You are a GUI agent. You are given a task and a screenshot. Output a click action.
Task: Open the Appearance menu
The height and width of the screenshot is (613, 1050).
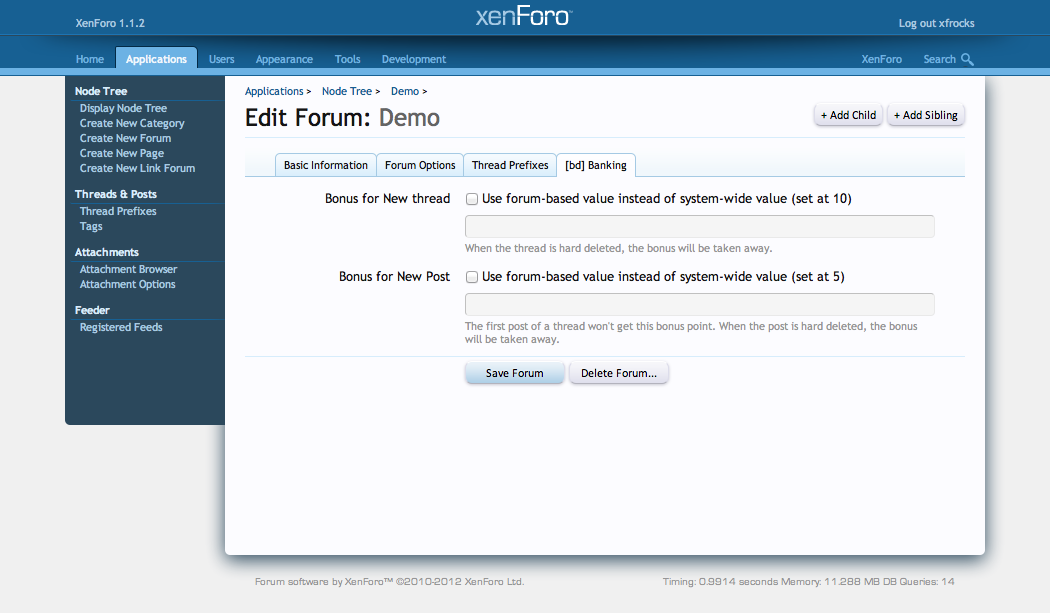click(284, 59)
